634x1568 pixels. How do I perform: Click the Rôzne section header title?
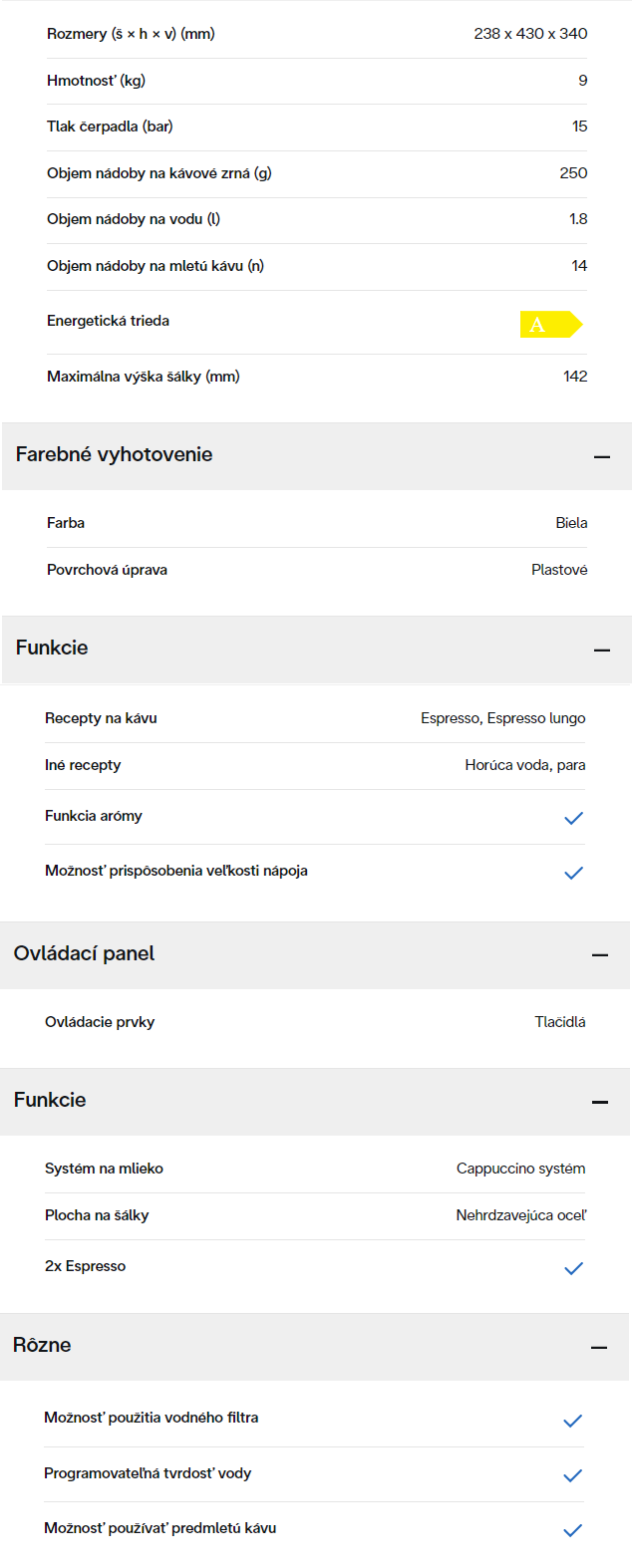click(43, 1346)
